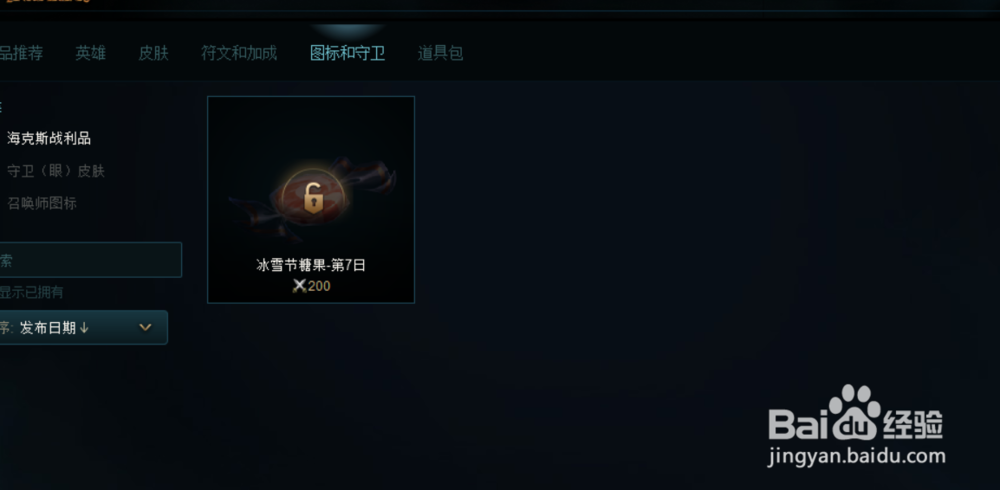Image resolution: width=1000 pixels, height=490 pixels.
Task: Click the currency icon beside 200
Action: (x=299, y=286)
